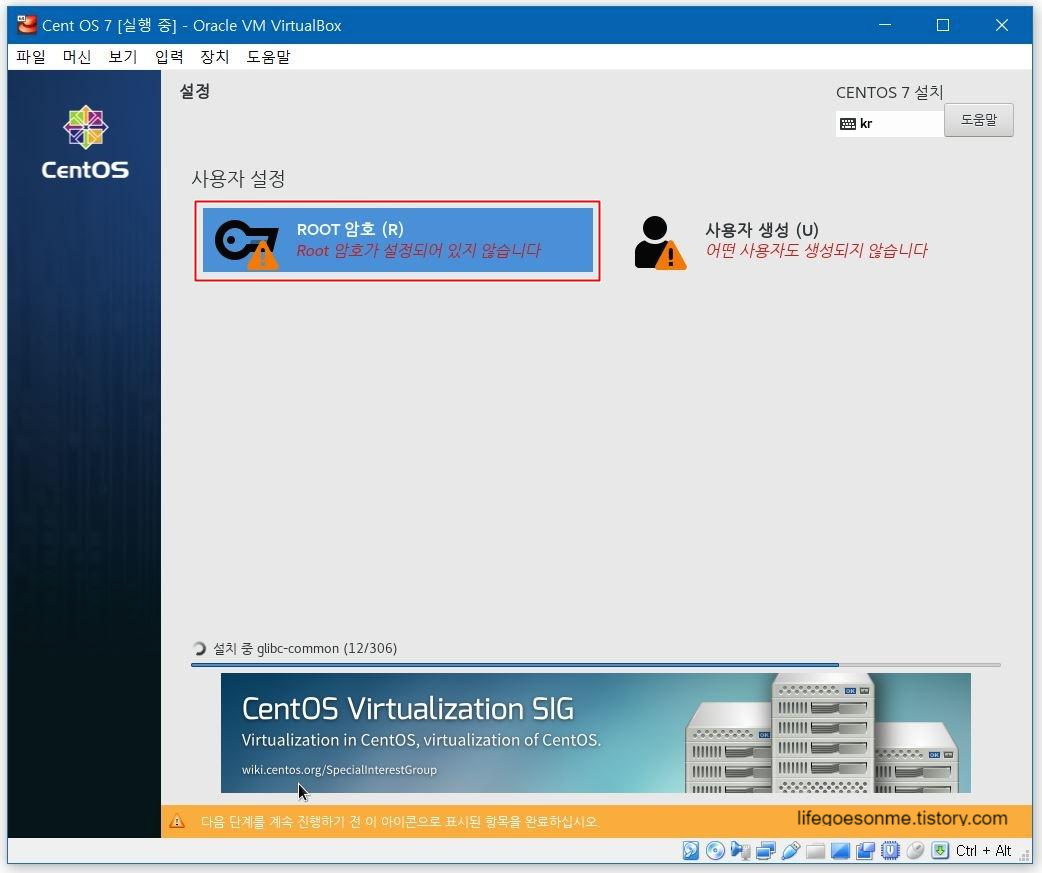Click the Ctrl + Alt host key label
Image resolution: width=1042 pixels, height=873 pixels.
(984, 850)
